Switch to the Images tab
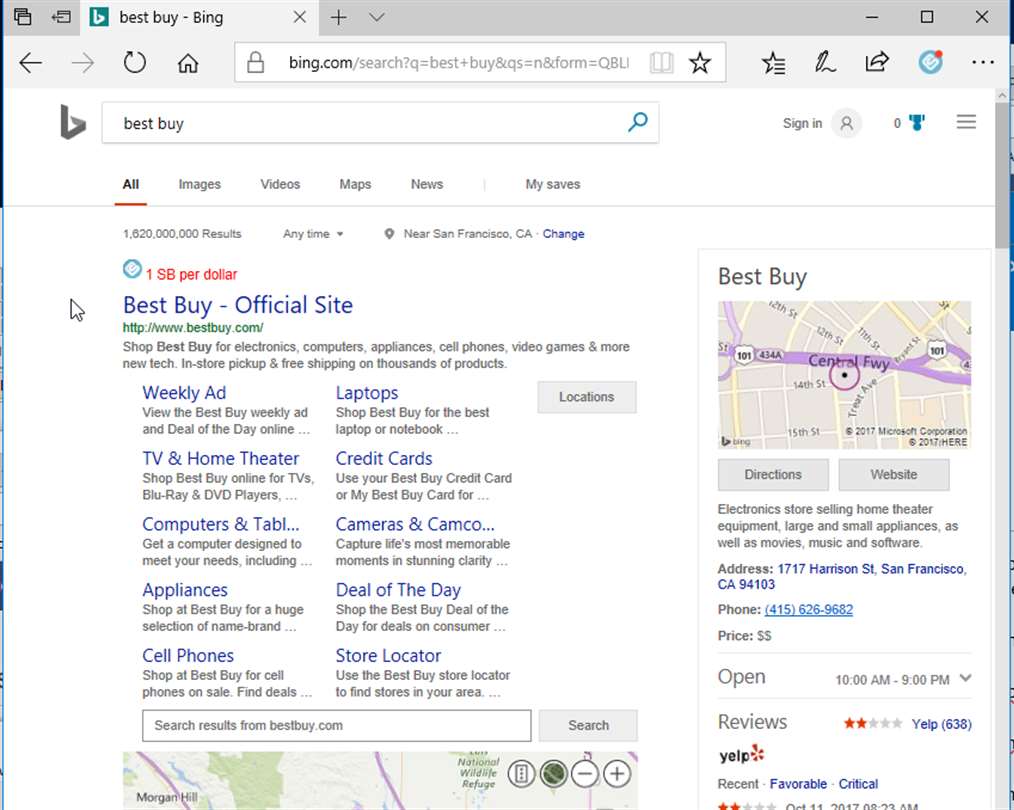This screenshot has height=810, width=1014. (x=199, y=184)
